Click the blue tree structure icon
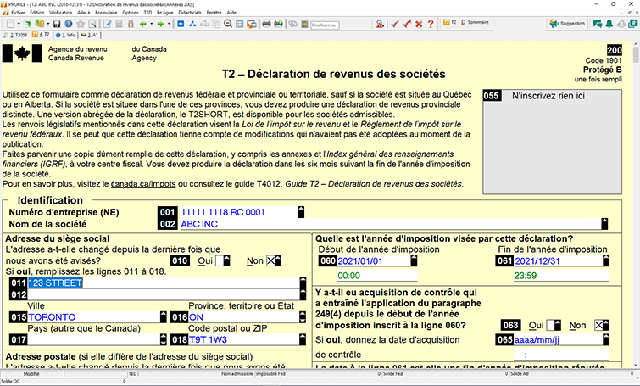The width and height of the screenshot is (640, 386). pyautogui.click(x=193, y=24)
